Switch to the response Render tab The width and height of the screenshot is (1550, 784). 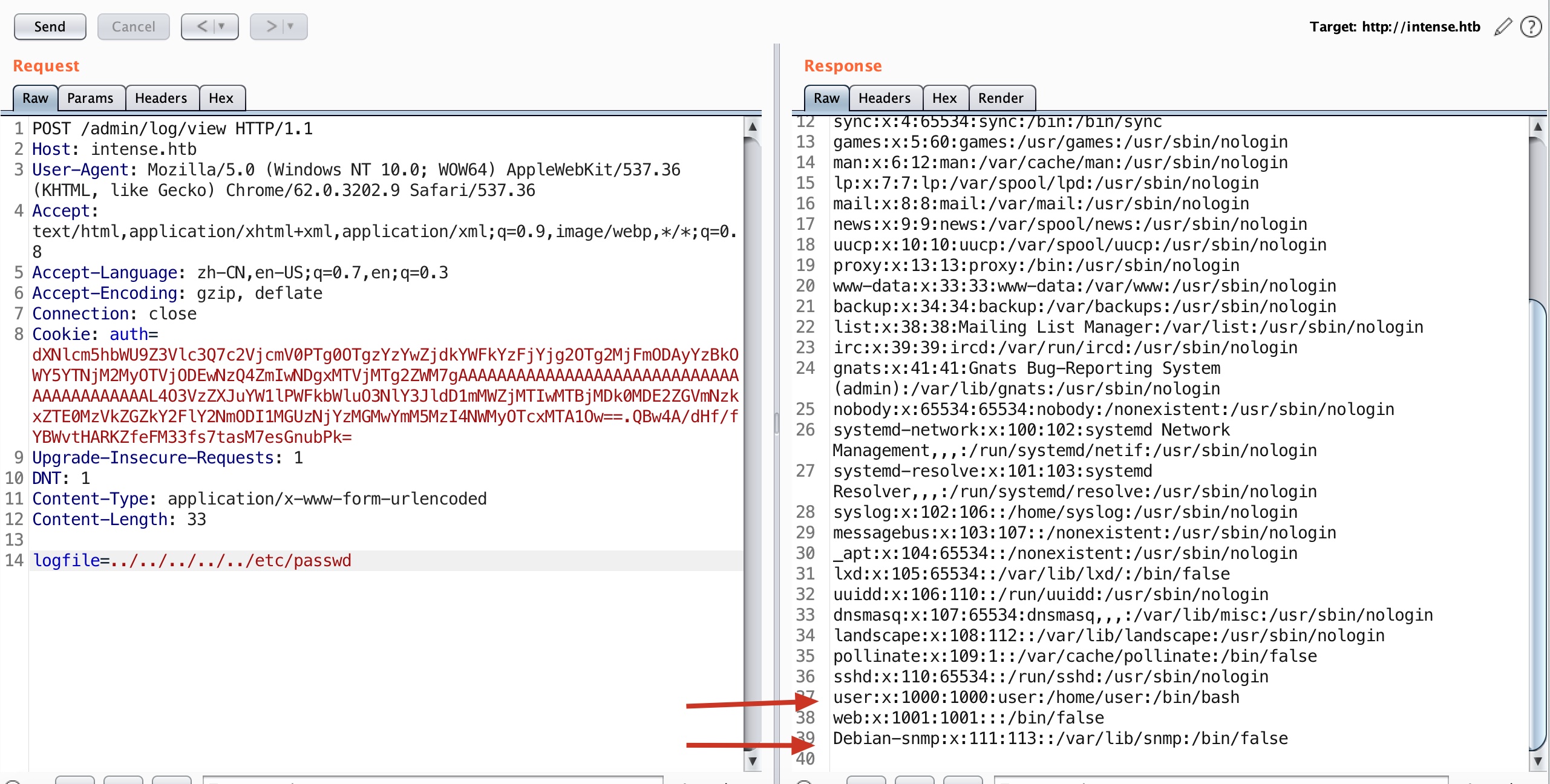(1001, 98)
